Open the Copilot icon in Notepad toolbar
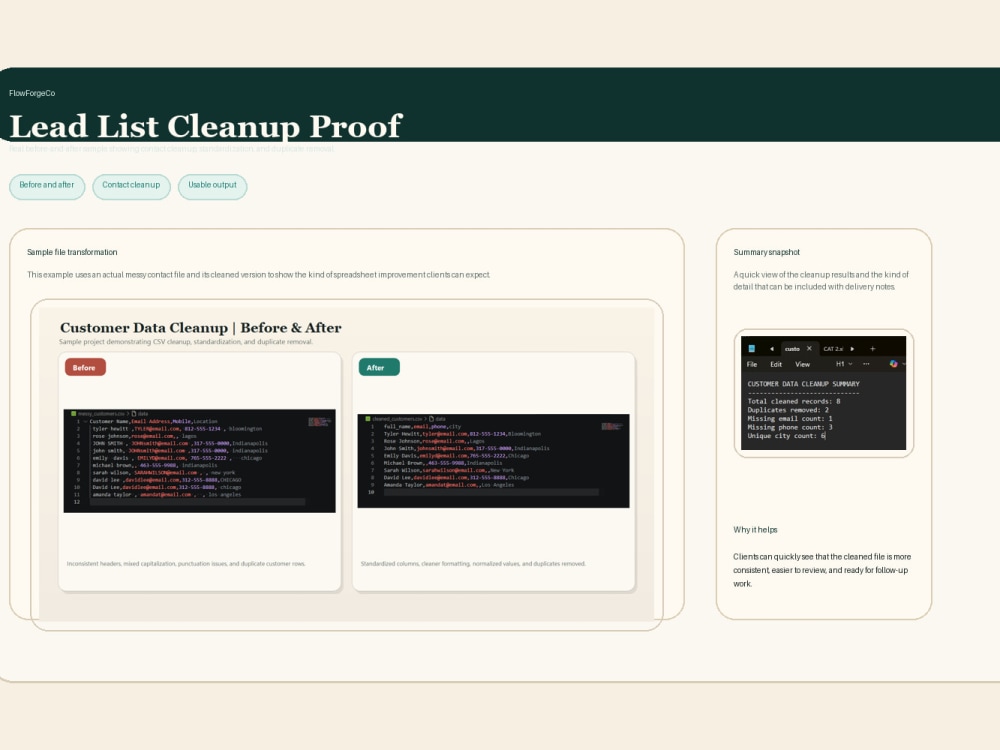Viewport: 1000px width, 750px height. [893, 364]
